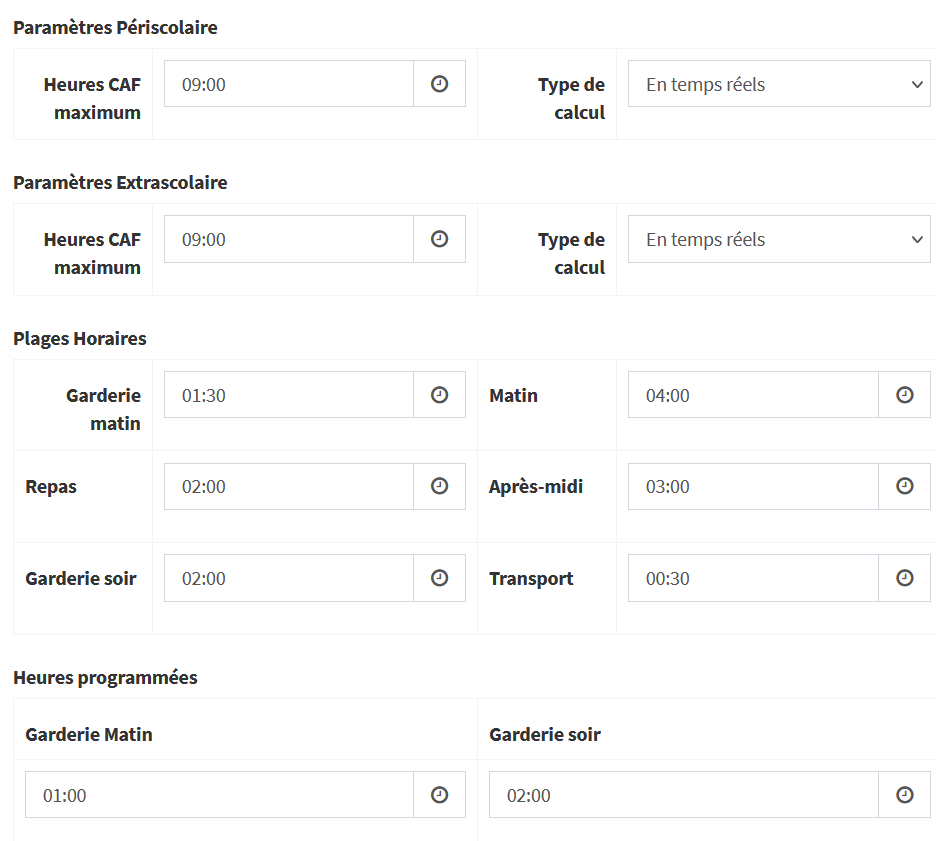
Task: Click Extrascolaire Heures CAF maximum time field
Action: pyautogui.click(x=288, y=239)
